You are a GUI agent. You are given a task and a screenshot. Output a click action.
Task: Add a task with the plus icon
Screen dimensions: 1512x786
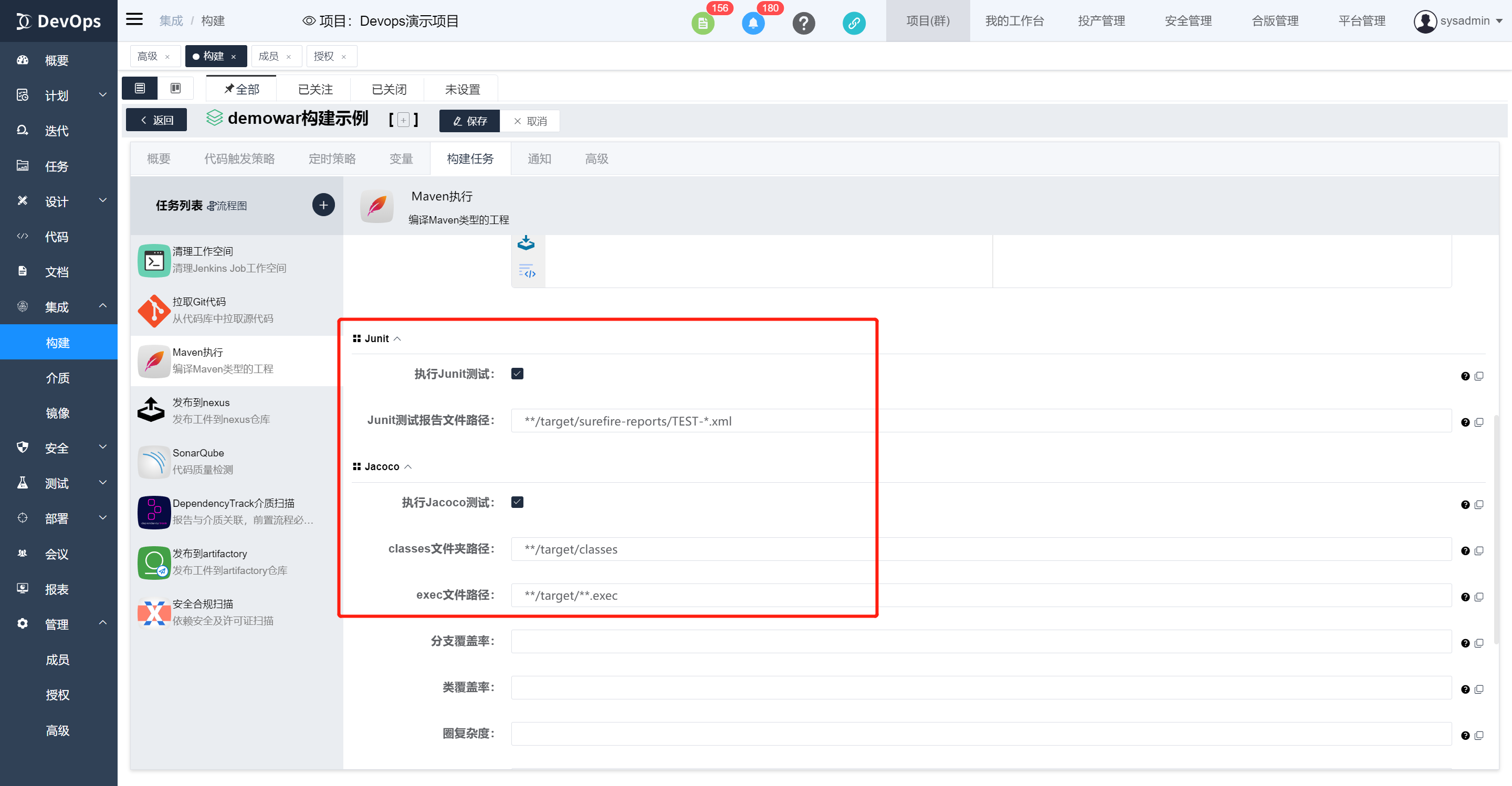click(x=323, y=205)
